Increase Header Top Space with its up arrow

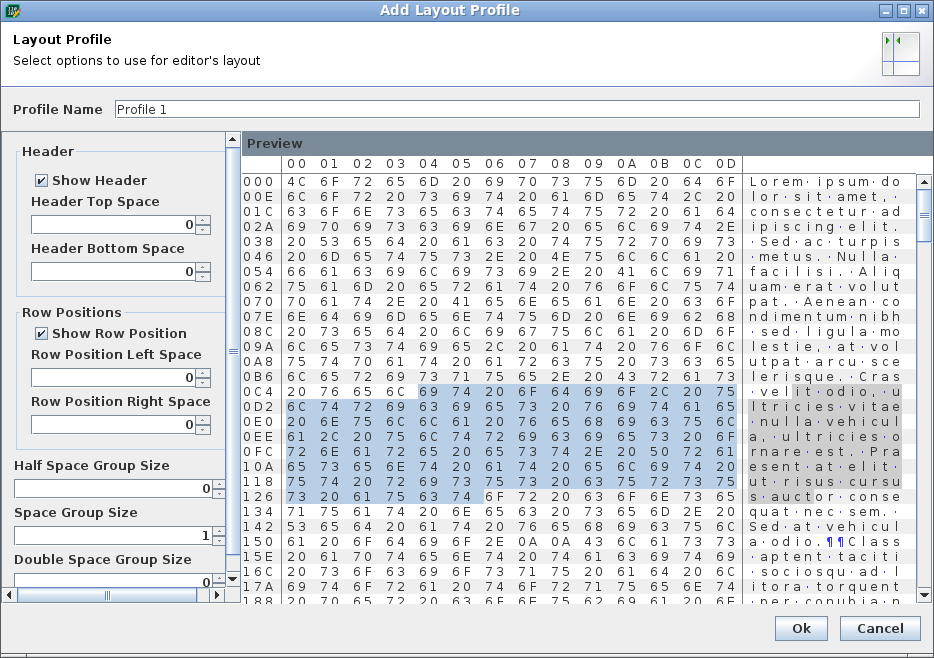(x=204, y=220)
